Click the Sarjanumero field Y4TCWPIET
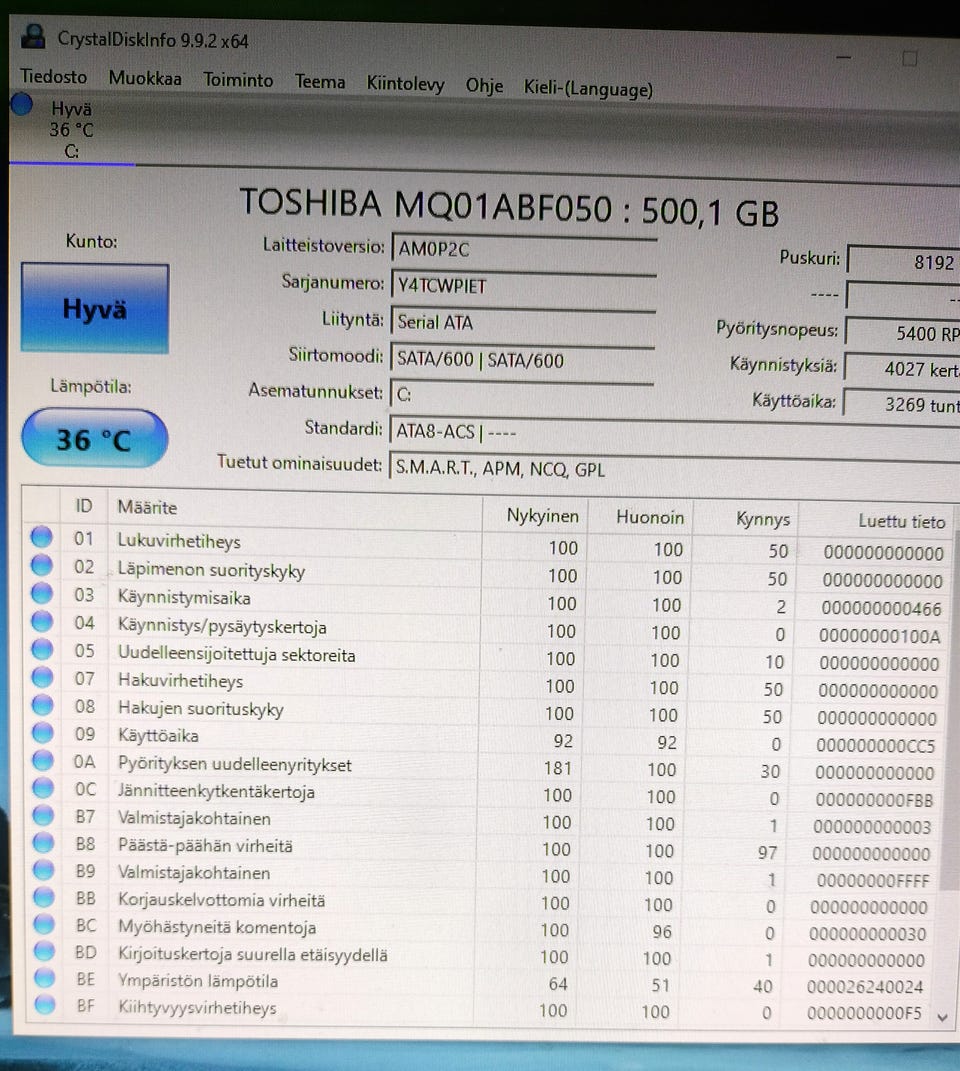The height and width of the screenshot is (1071, 960). click(x=523, y=286)
